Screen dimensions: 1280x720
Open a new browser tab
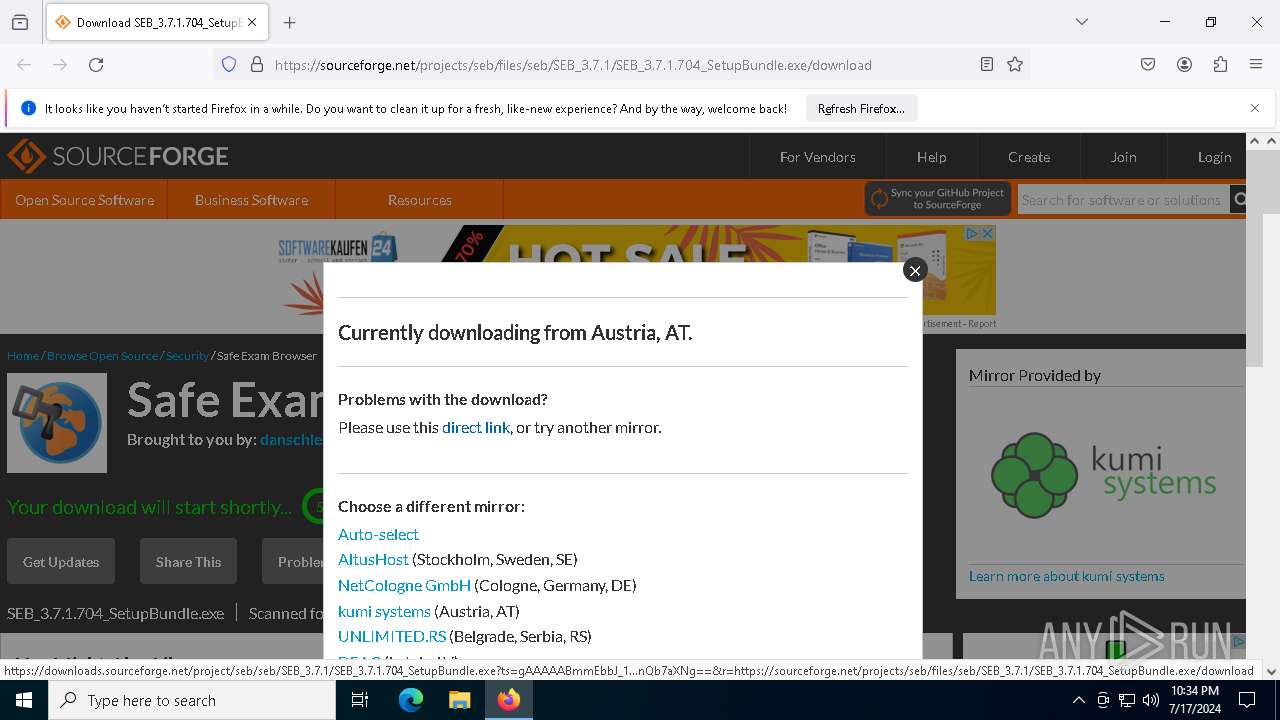[290, 22]
